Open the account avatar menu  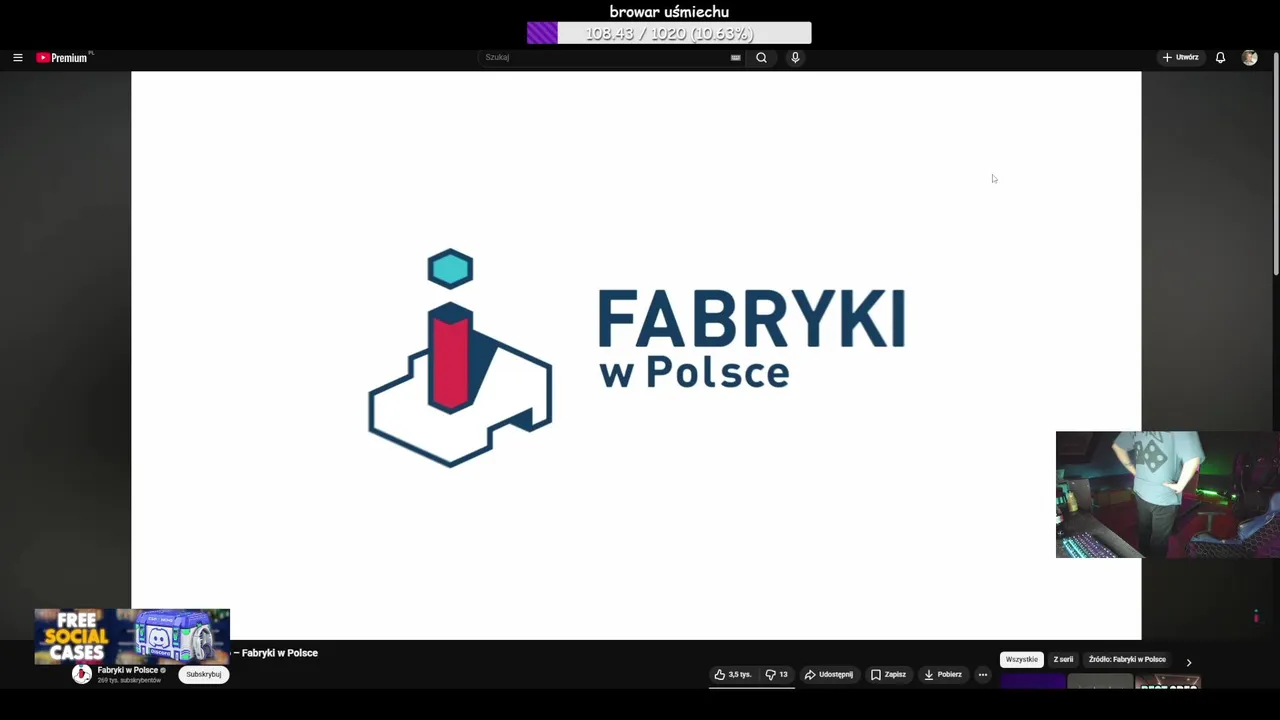(1249, 58)
